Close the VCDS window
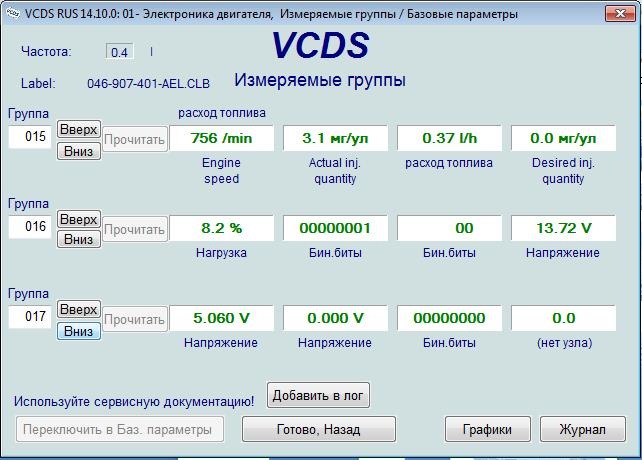642x460 pixels. [x=619, y=14]
